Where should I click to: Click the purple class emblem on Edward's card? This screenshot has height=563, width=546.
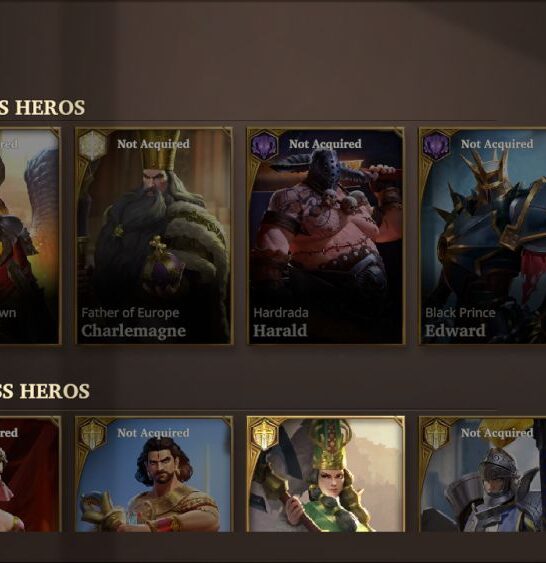[437, 145]
